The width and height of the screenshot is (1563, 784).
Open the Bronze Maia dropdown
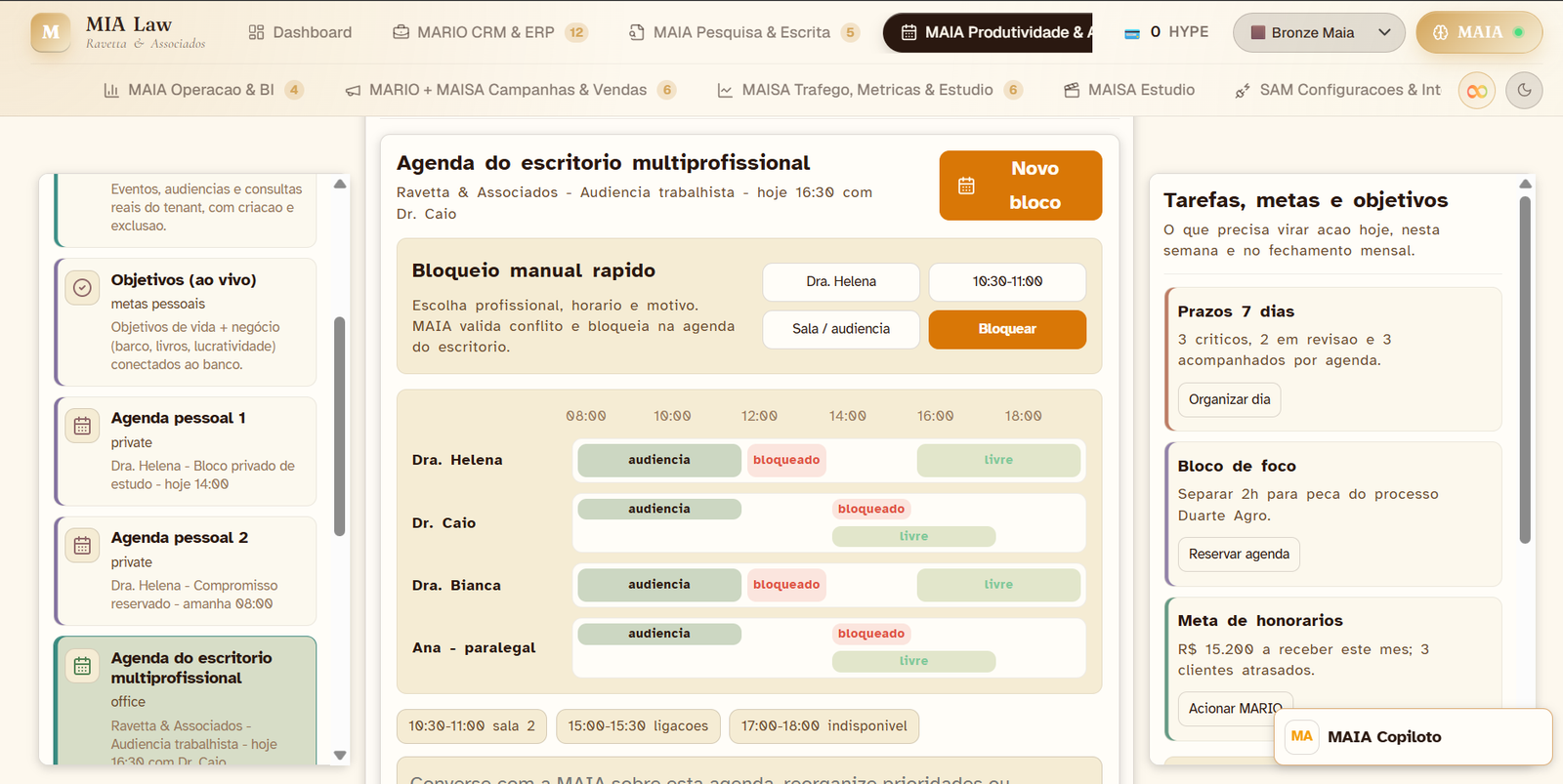1319,32
